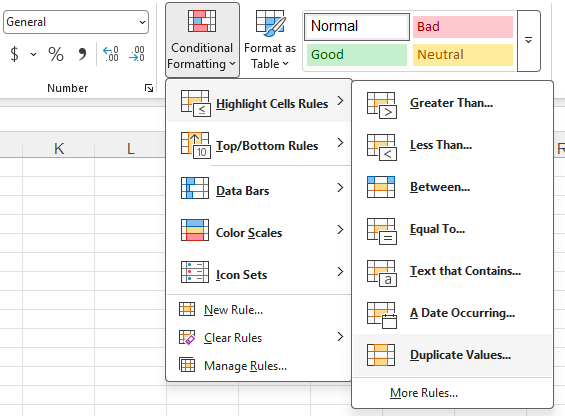
Task: Open the Data Bars submenu
Action: click(259, 188)
